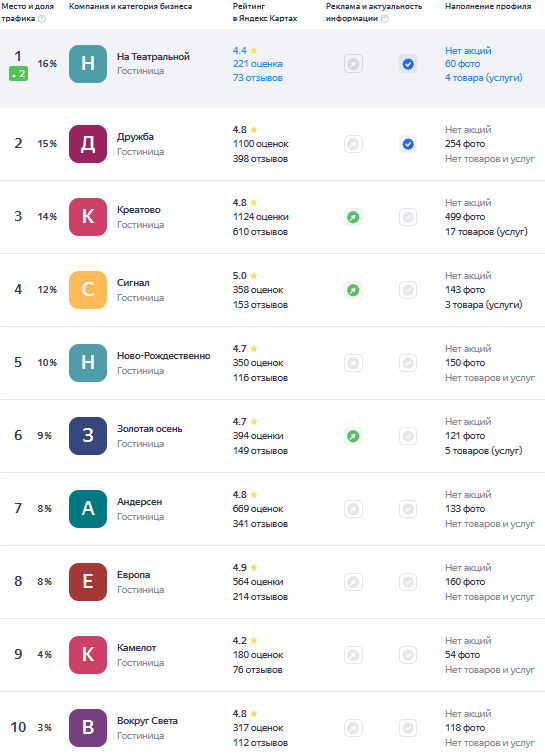545x755 pixels.
Task: Select the Рейтинг в Яндекс Картах column header
Action: pyautogui.click(x=265, y=13)
